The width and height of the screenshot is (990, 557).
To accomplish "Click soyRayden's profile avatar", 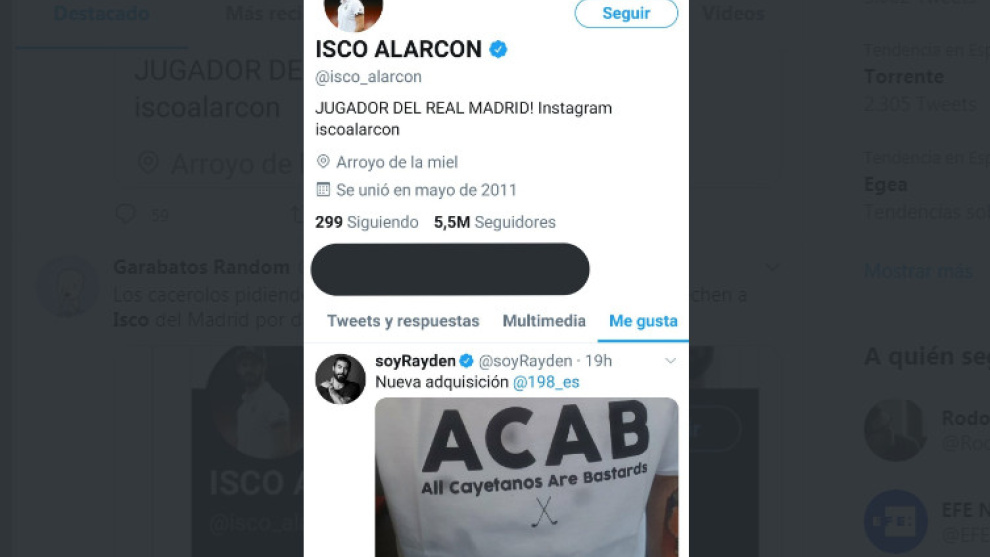I will click(x=340, y=379).
